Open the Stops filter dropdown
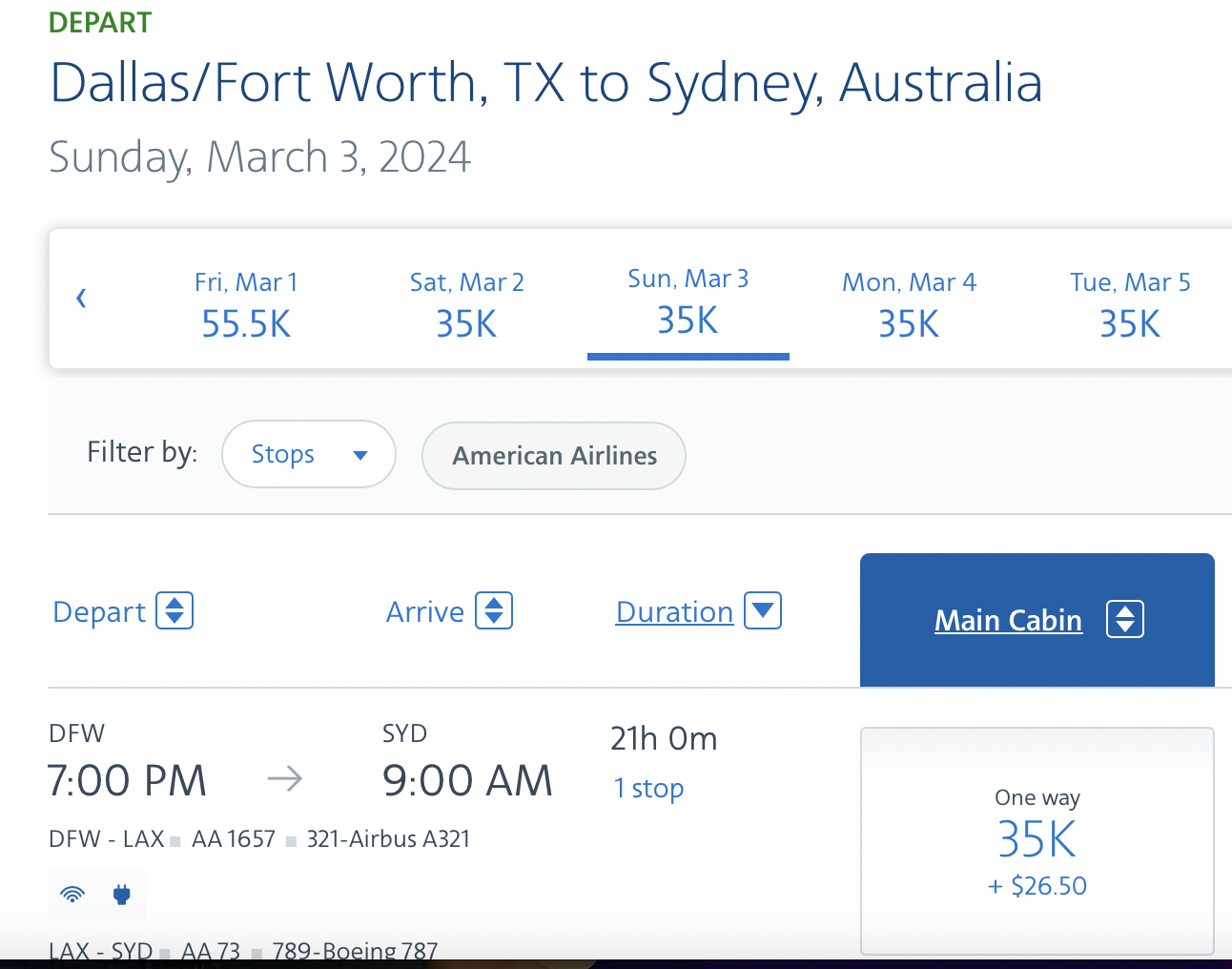 [x=309, y=454]
